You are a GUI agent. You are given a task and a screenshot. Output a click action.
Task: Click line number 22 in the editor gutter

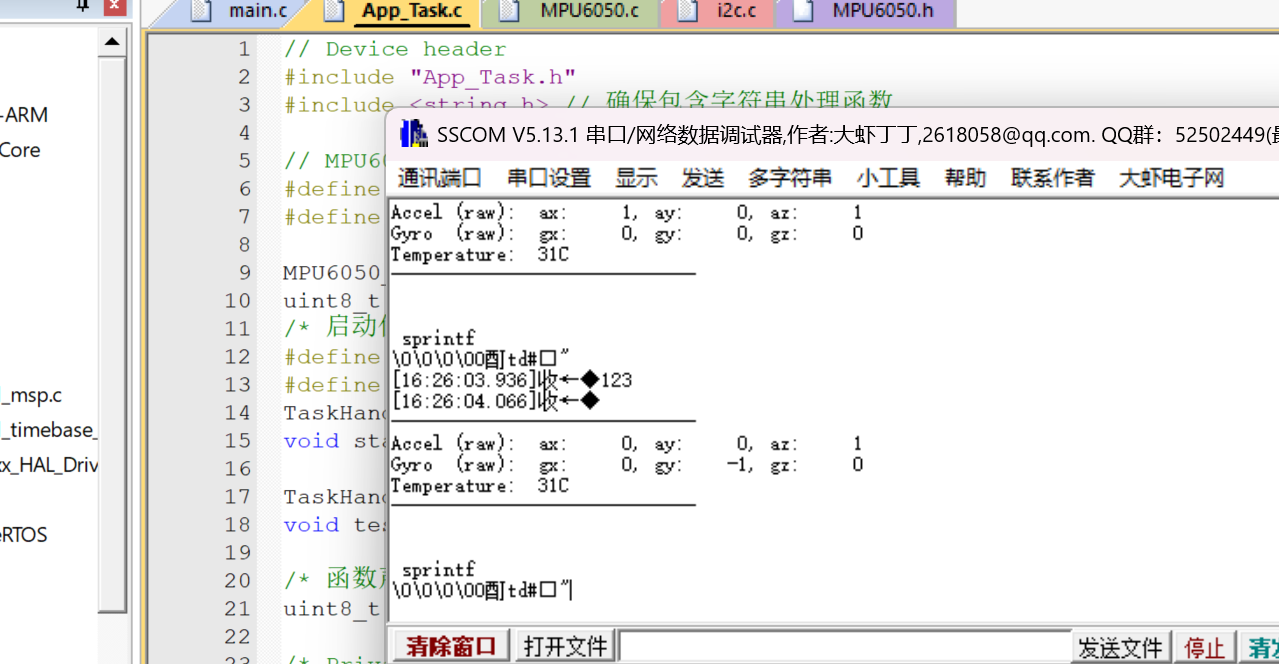click(237, 636)
